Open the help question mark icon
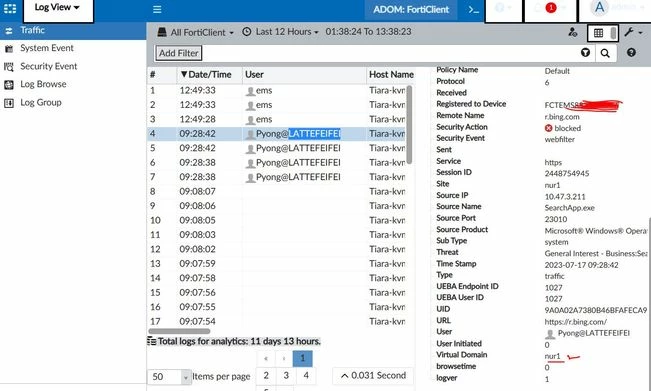 click(x=631, y=52)
